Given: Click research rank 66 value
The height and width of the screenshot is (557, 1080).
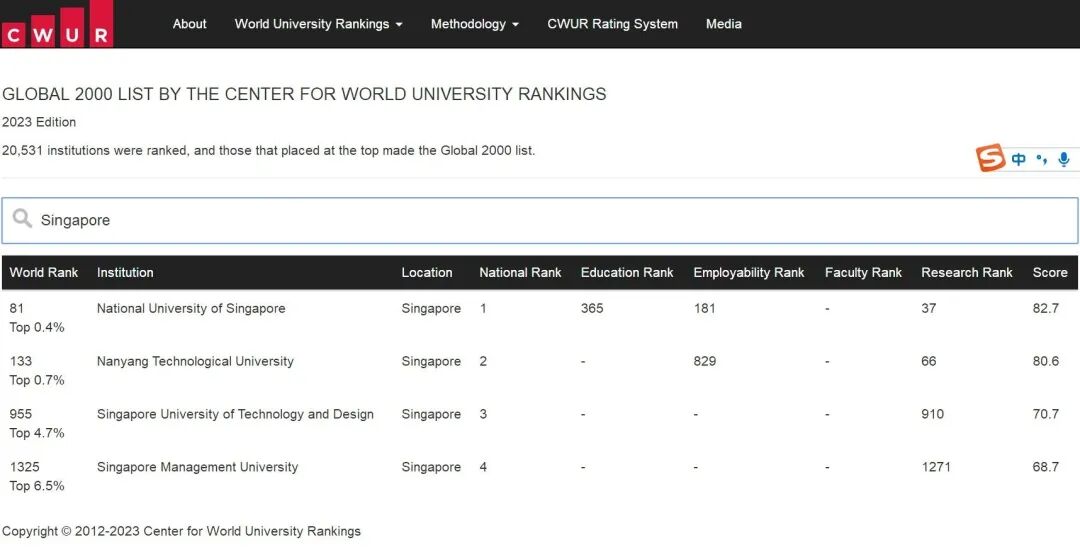Looking at the screenshot, I should coord(928,361).
